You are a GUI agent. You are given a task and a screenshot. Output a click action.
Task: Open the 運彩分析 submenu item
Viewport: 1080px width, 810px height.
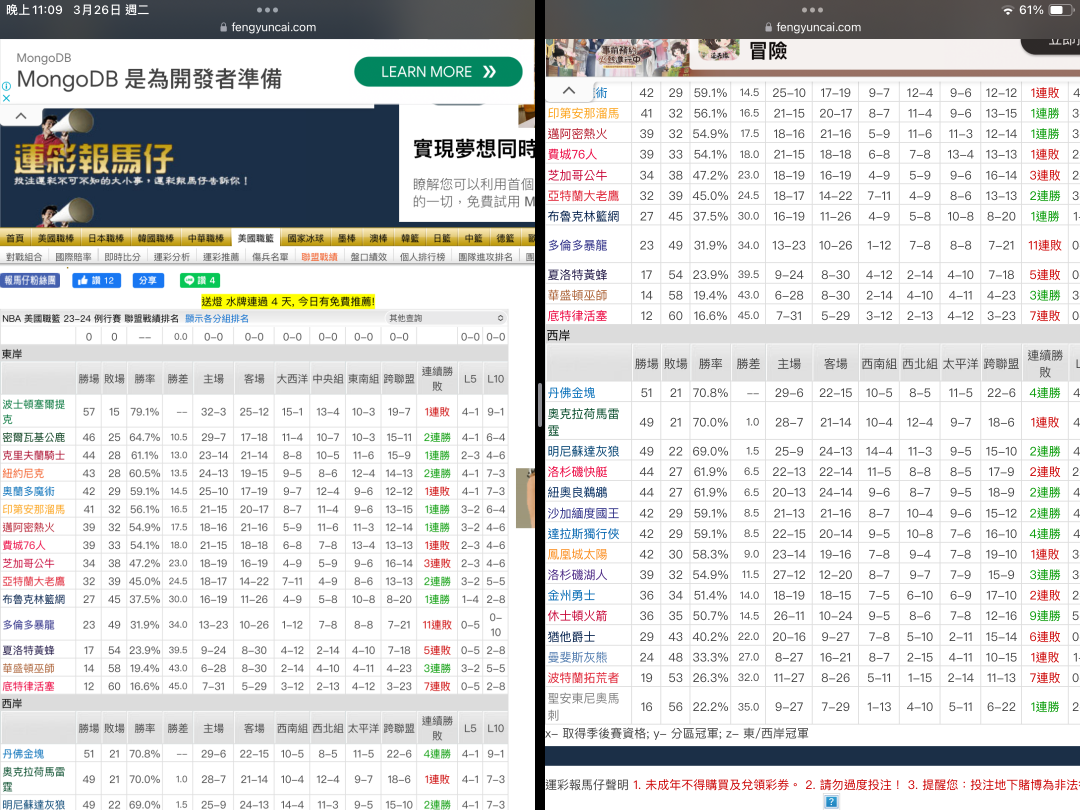point(172,257)
